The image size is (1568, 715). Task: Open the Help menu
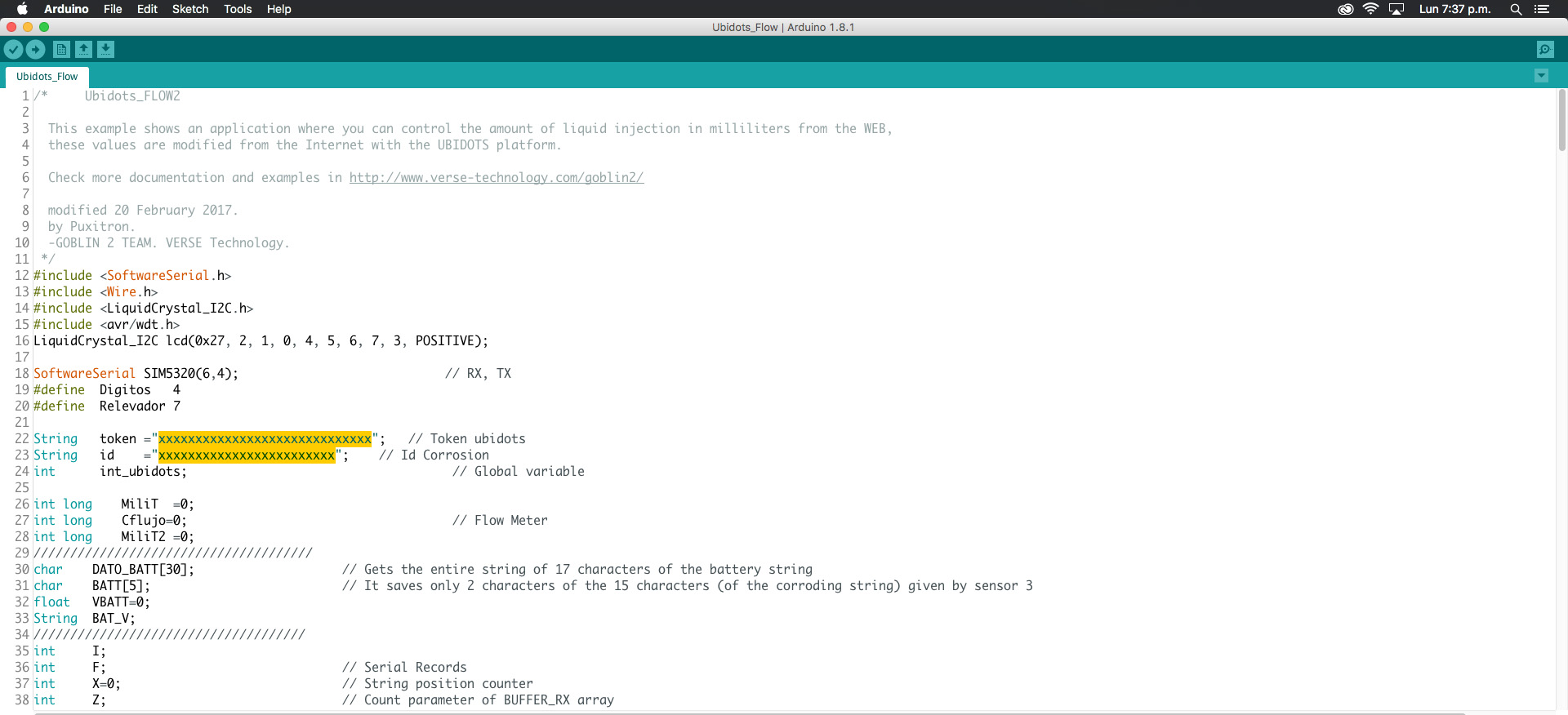click(278, 9)
